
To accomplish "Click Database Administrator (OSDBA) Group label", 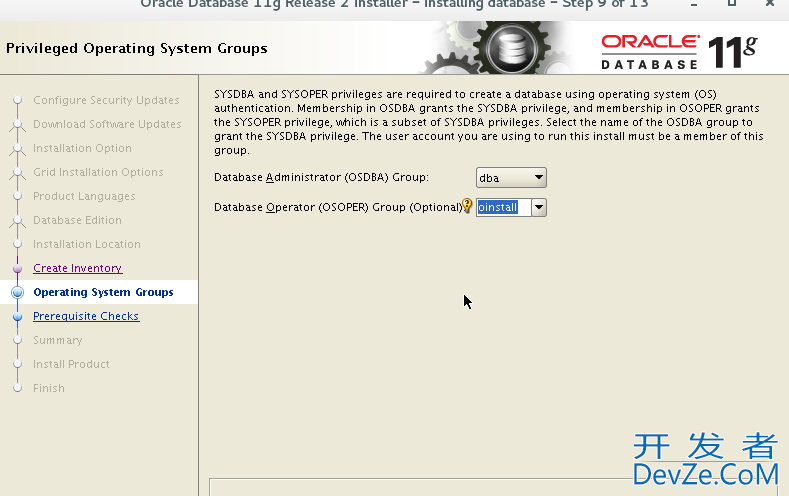I will pyautogui.click(x=321, y=177).
